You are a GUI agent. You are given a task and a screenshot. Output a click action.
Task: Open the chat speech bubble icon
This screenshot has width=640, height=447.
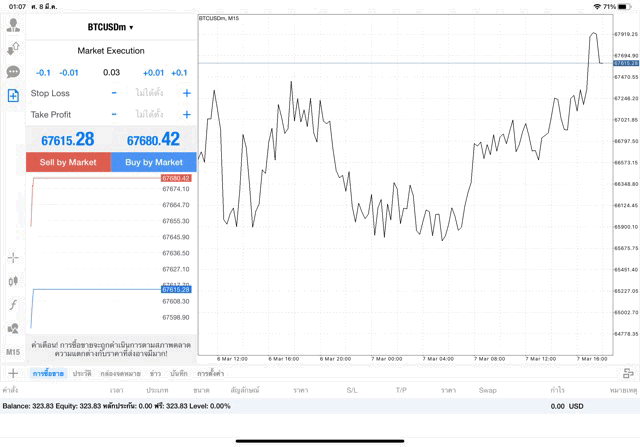[13, 72]
